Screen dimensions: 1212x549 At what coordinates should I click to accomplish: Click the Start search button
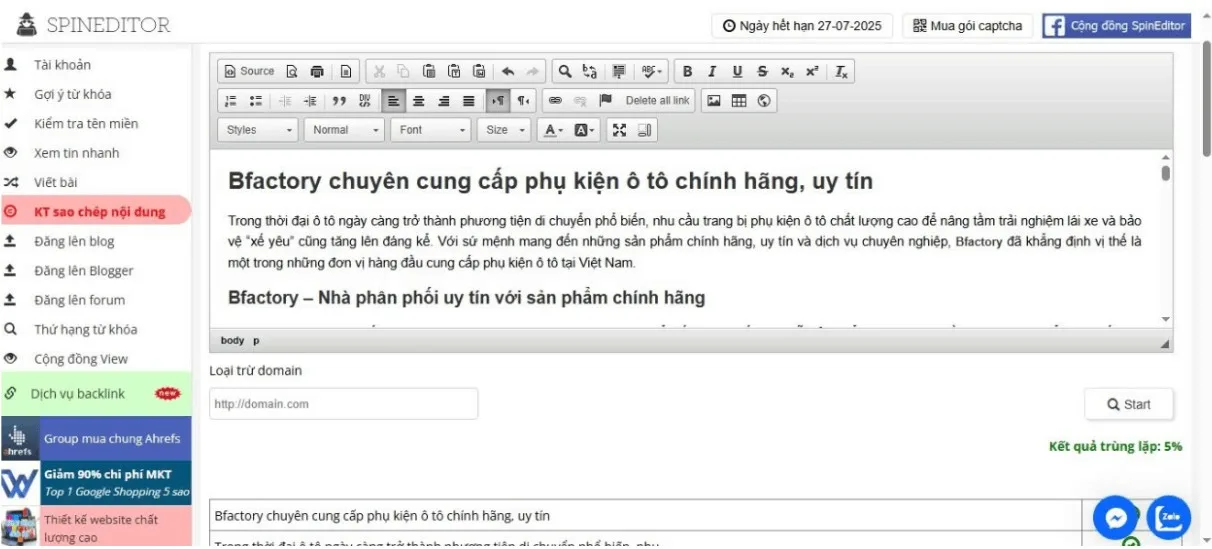(x=1129, y=405)
